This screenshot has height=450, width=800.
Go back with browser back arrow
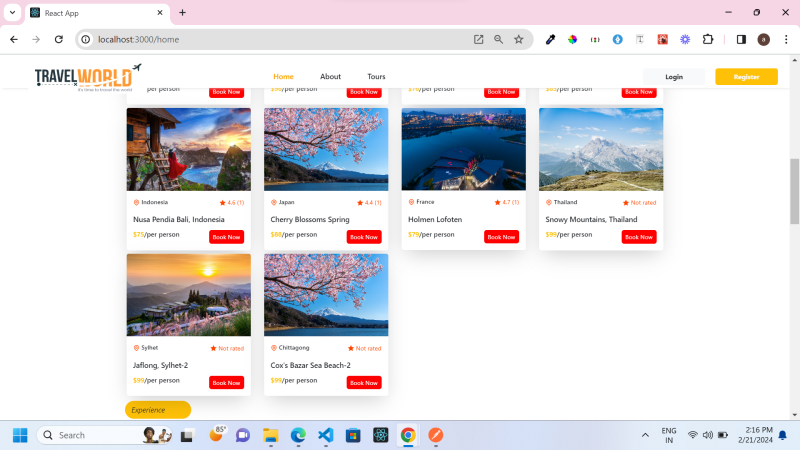[x=14, y=39]
